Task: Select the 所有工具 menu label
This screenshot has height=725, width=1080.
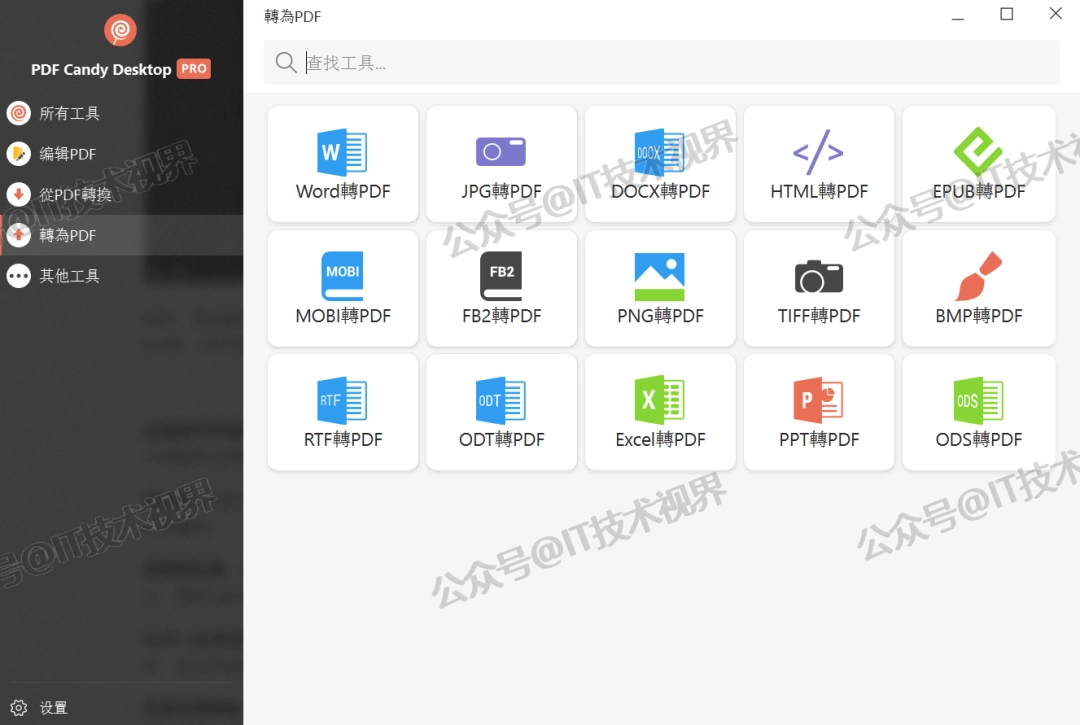Action: click(69, 113)
